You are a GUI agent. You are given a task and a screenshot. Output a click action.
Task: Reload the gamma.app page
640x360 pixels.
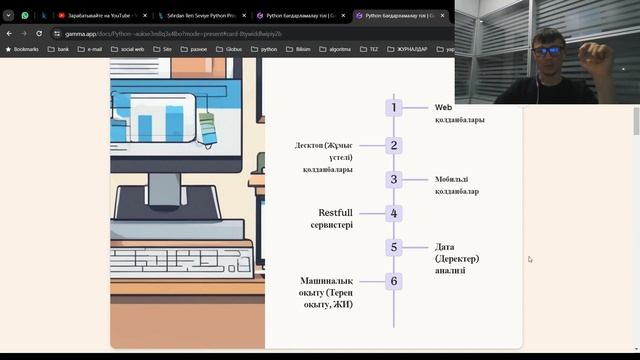pos(39,33)
